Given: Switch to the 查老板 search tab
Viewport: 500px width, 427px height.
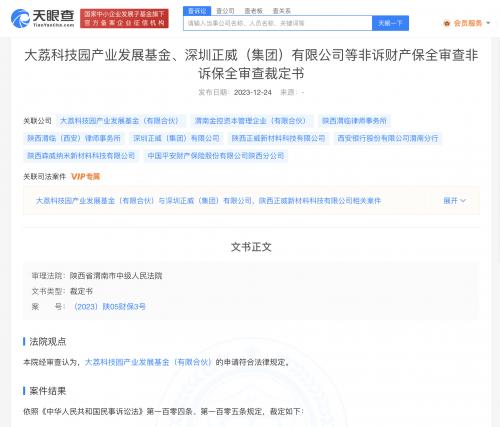Looking at the screenshot, I should (254, 11).
